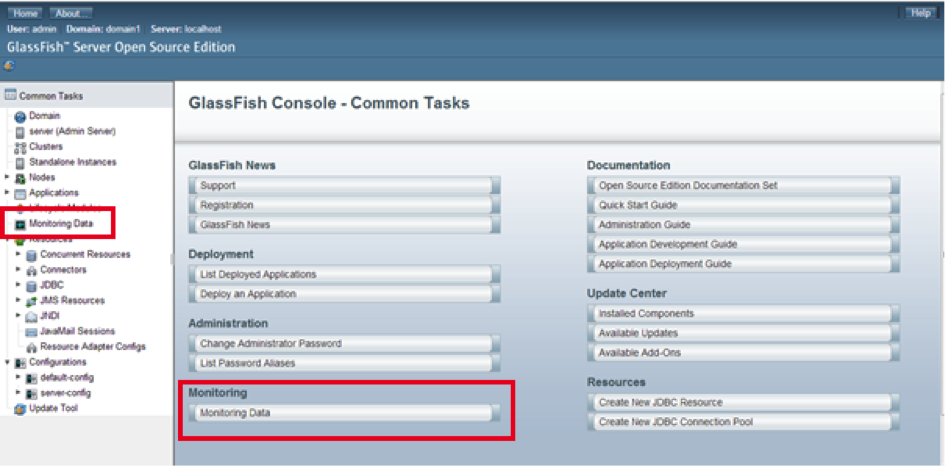The image size is (945, 466).
Task: Click the Resource Adapter Configs icon
Action: (31, 347)
